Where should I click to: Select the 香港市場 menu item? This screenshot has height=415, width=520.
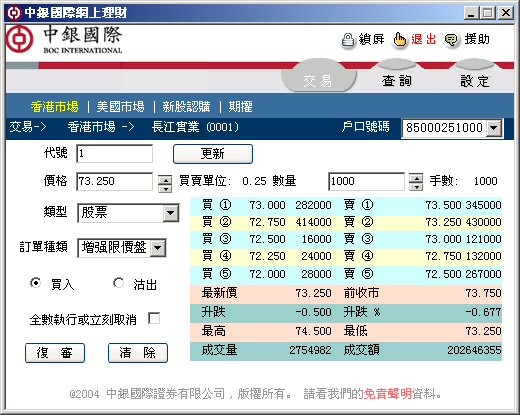tap(55, 107)
